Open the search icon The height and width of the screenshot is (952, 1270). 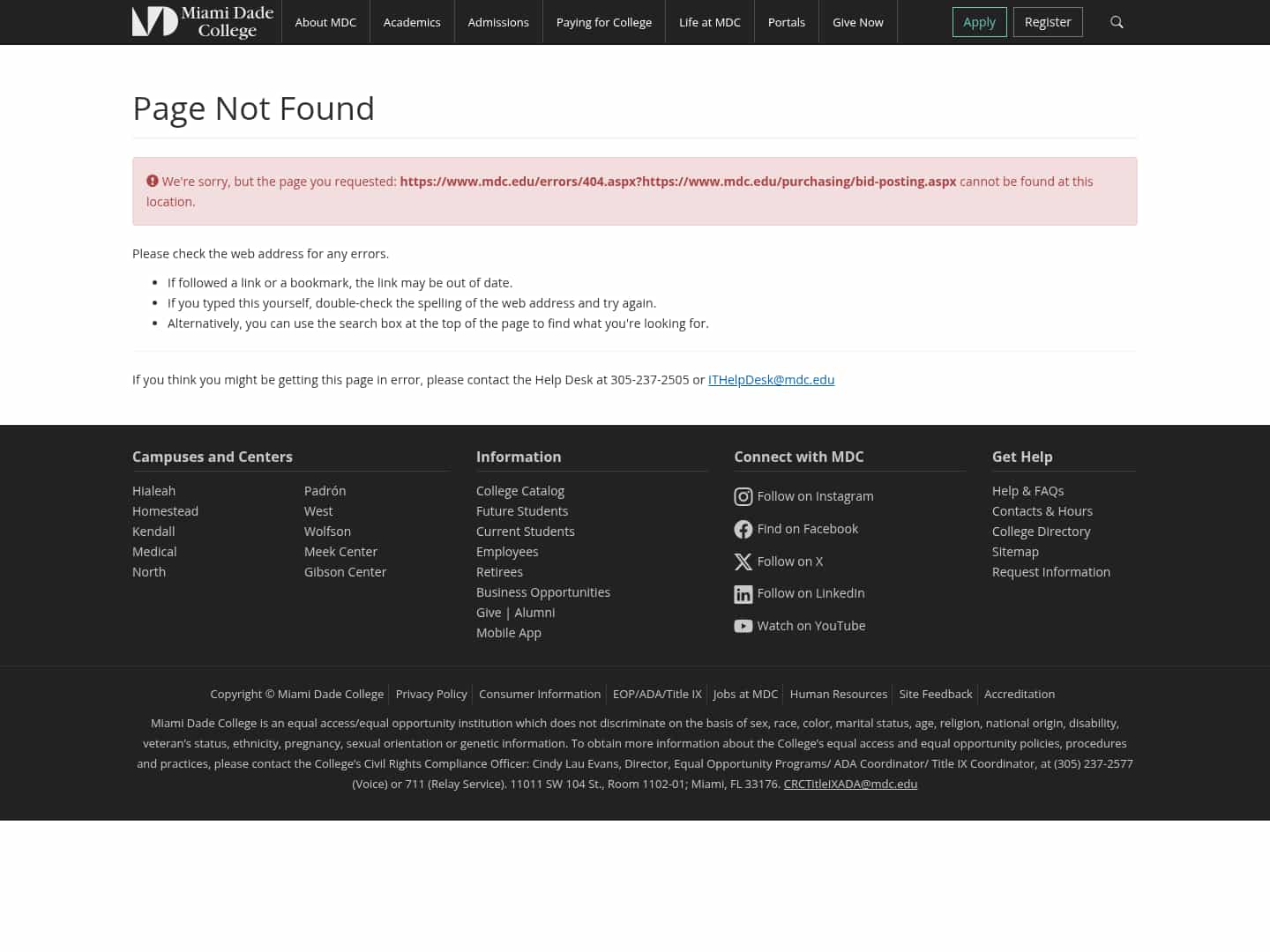tap(1117, 22)
